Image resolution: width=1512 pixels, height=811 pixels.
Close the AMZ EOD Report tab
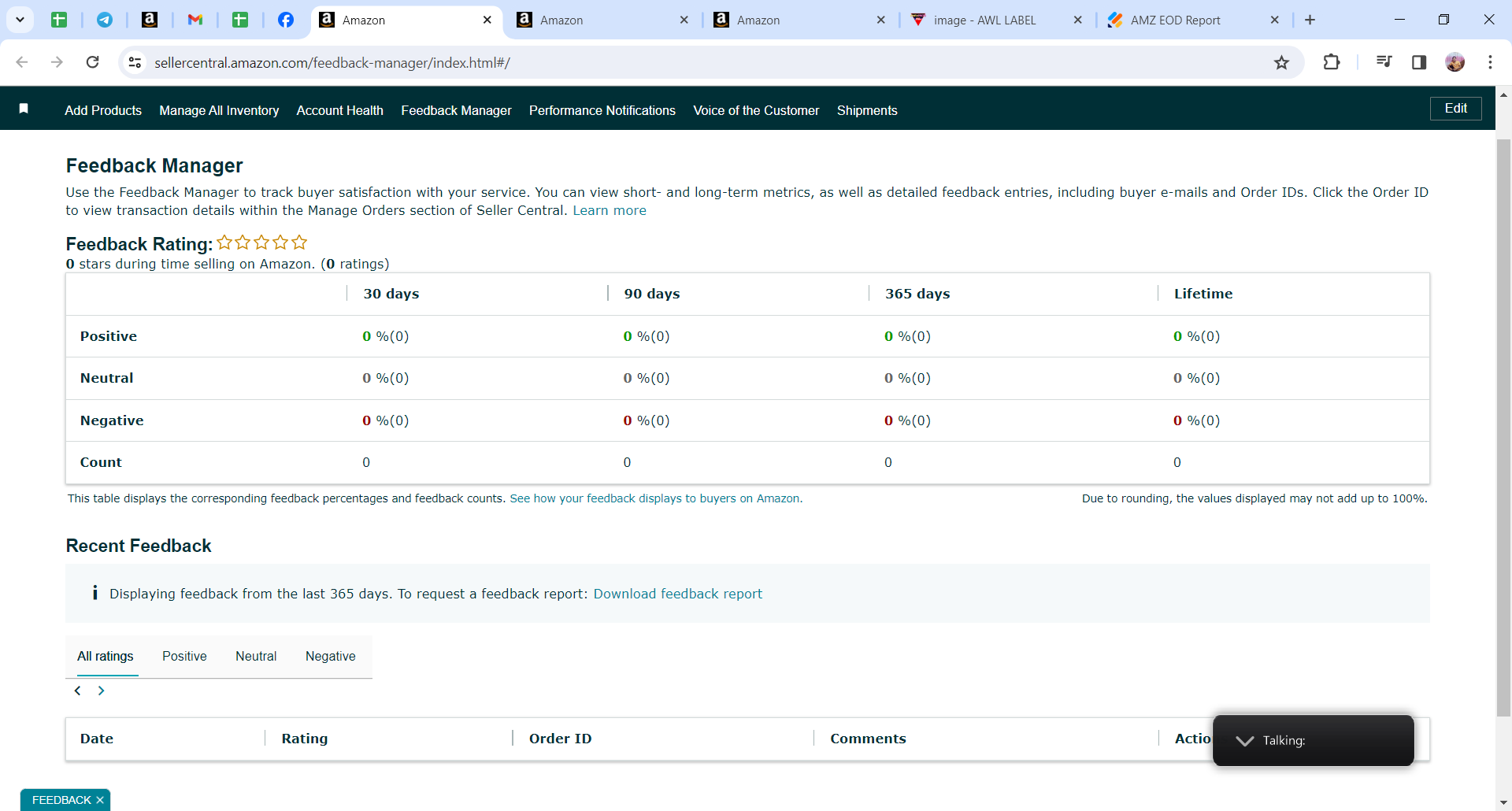click(1275, 20)
